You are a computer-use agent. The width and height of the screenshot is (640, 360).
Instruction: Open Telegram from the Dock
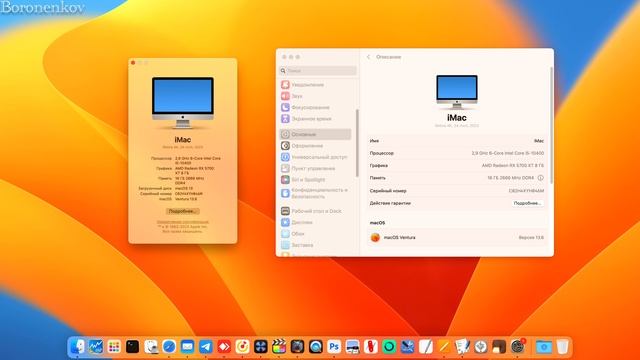click(x=206, y=347)
